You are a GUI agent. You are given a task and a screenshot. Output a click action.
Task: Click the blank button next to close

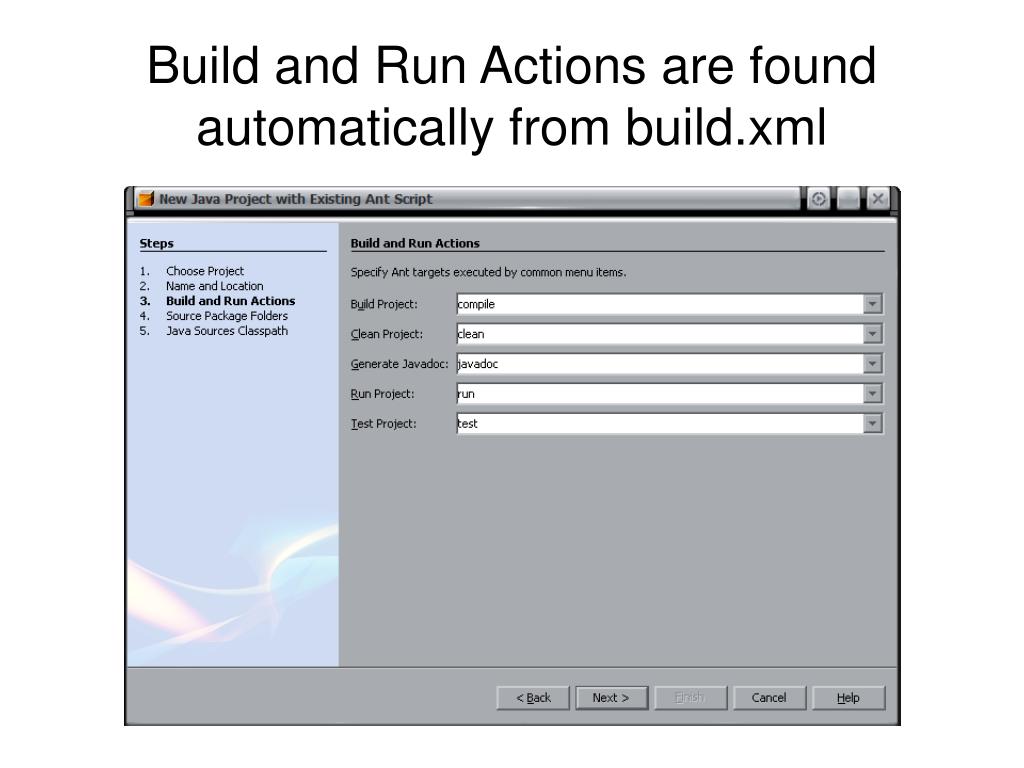848,199
